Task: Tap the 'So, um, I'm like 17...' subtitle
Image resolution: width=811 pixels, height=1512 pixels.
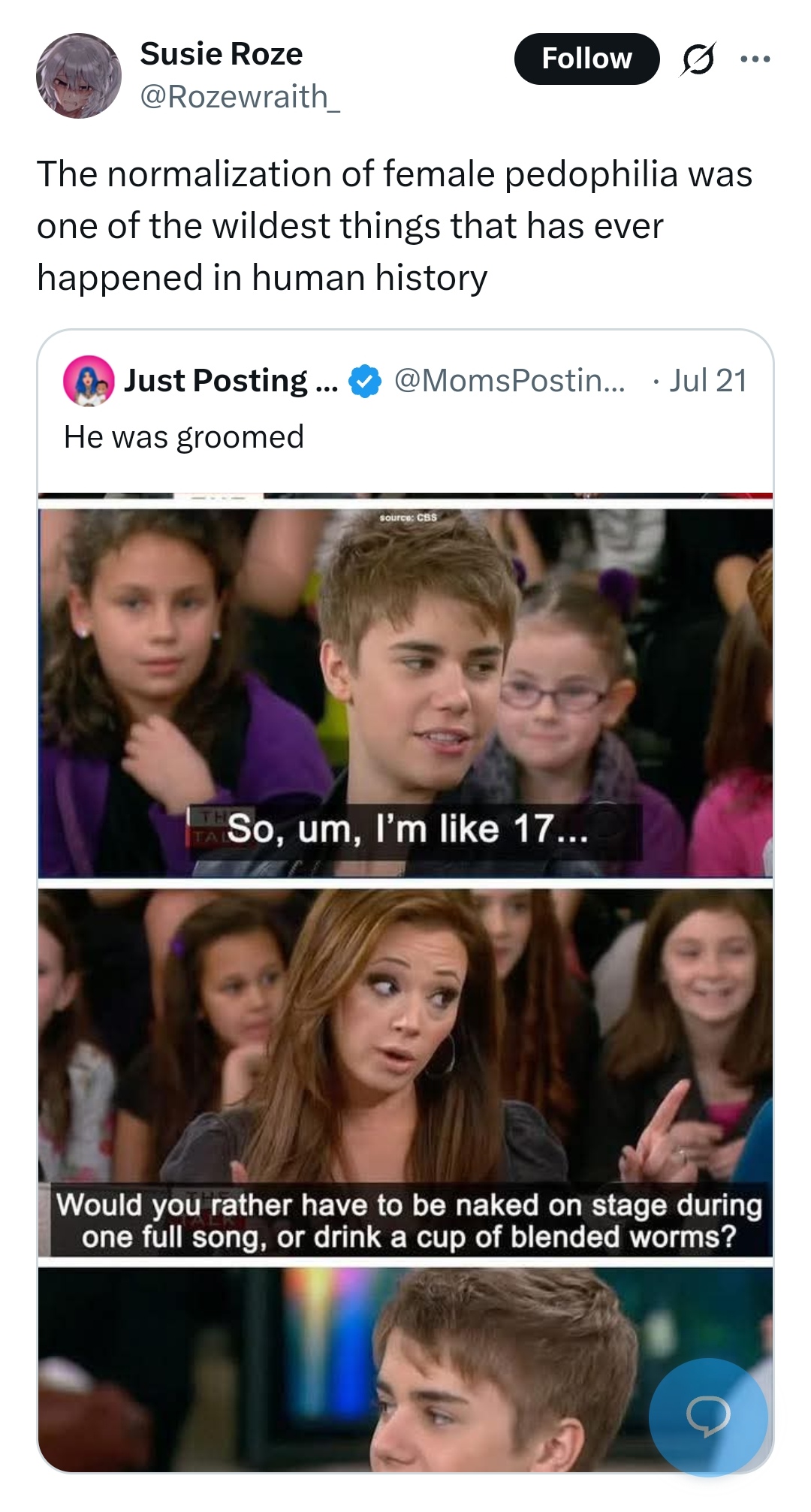Action: pyautogui.click(x=408, y=830)
